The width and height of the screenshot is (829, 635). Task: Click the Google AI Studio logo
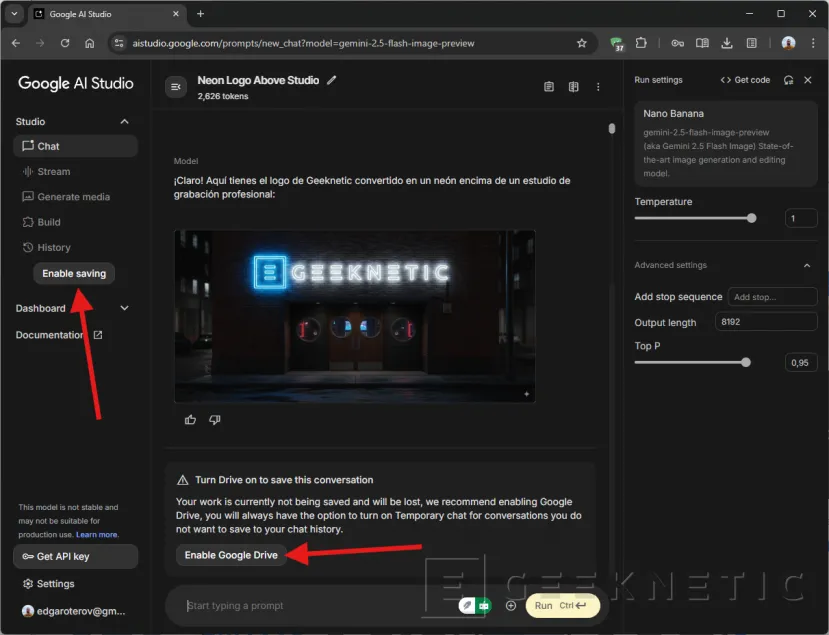click(76, 83)
